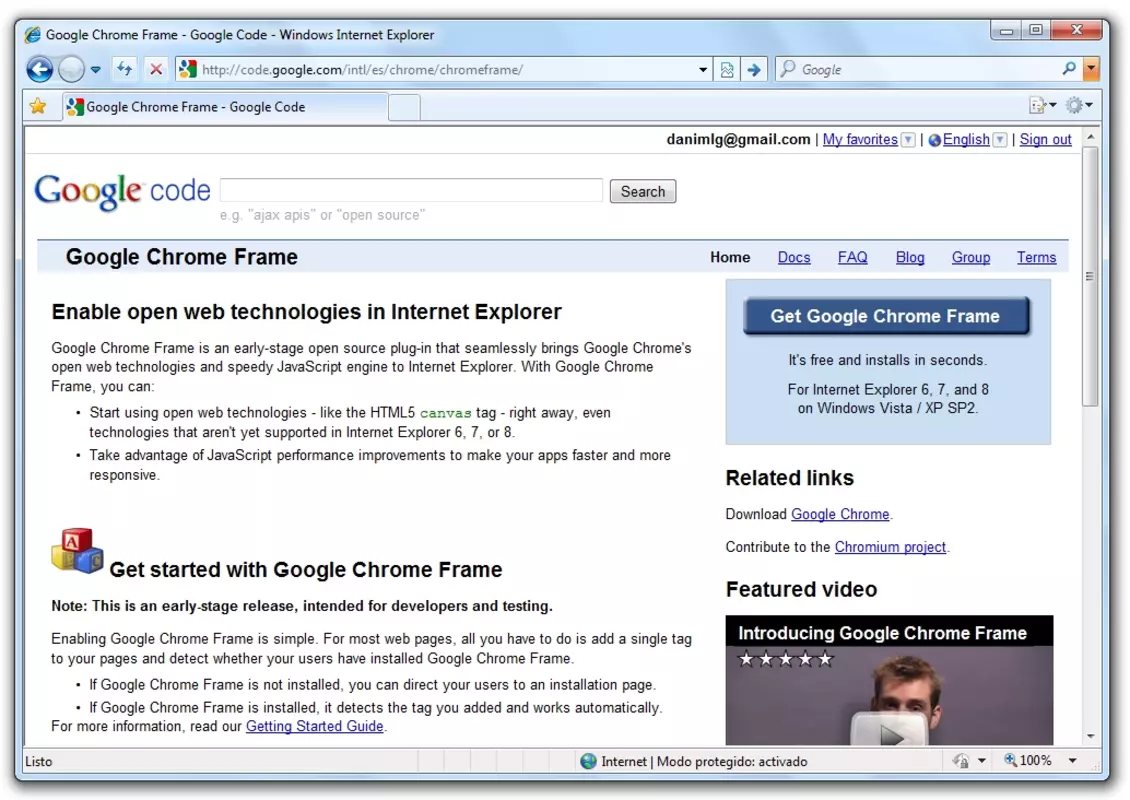The image size is (1130, 800).
Task: Open the Google Chrome download link
Action: [x=840, y=514]
